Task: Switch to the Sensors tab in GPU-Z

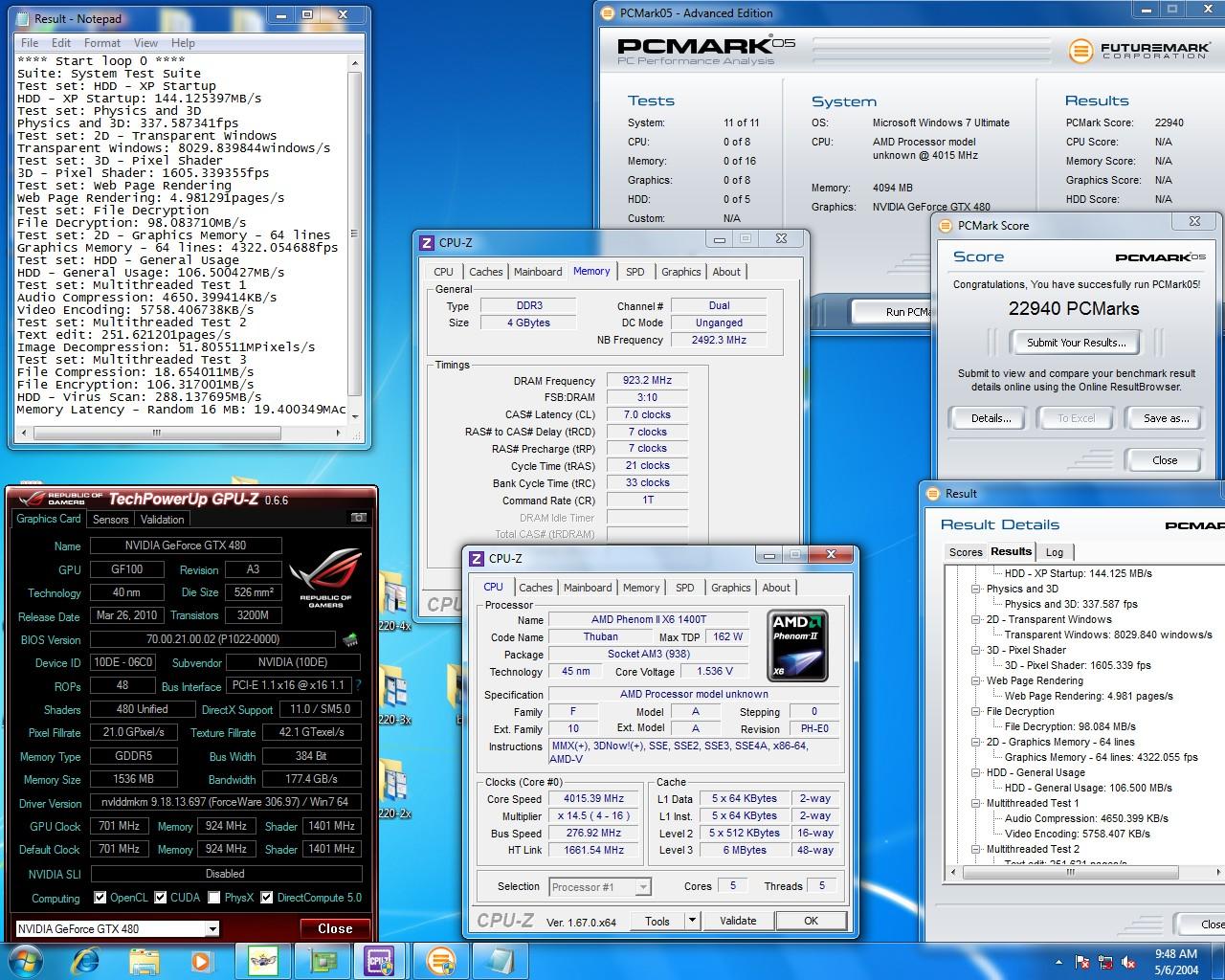Action: pos(110,520)
